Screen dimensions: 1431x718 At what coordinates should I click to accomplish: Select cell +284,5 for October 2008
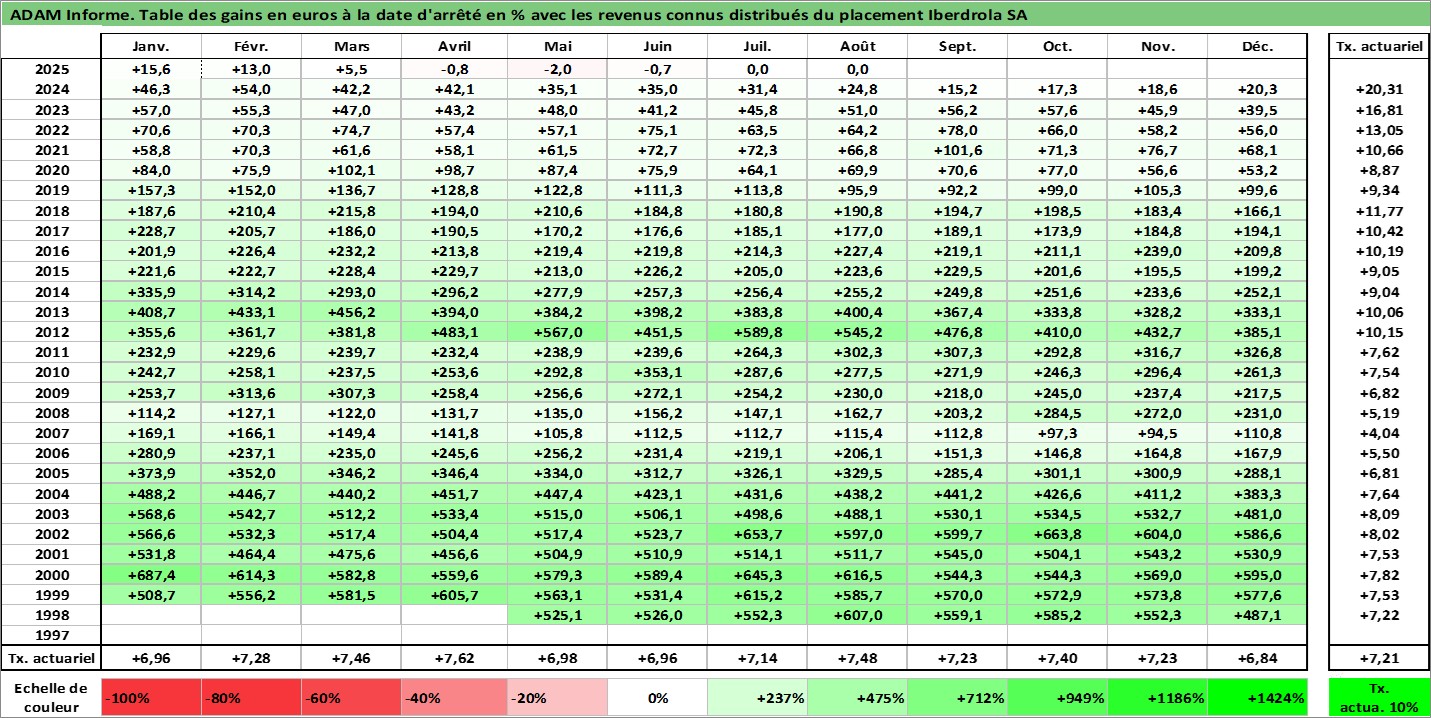click(x=1058, y=413)
